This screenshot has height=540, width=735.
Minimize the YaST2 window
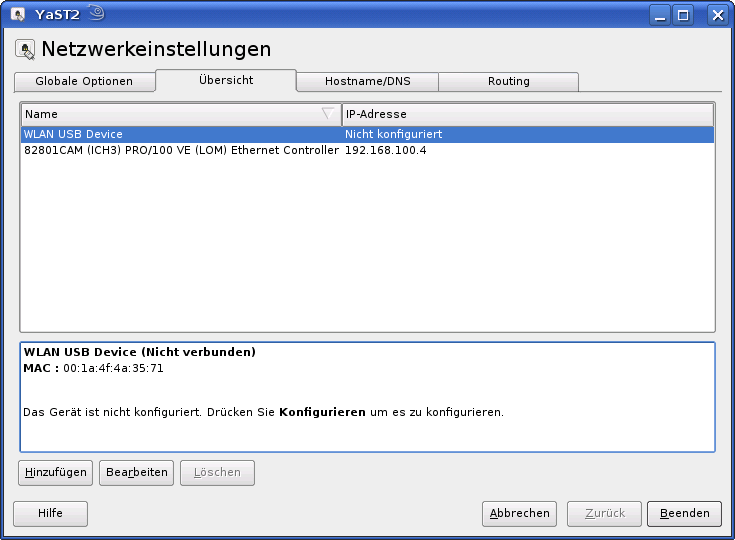(x=660, y=15)
